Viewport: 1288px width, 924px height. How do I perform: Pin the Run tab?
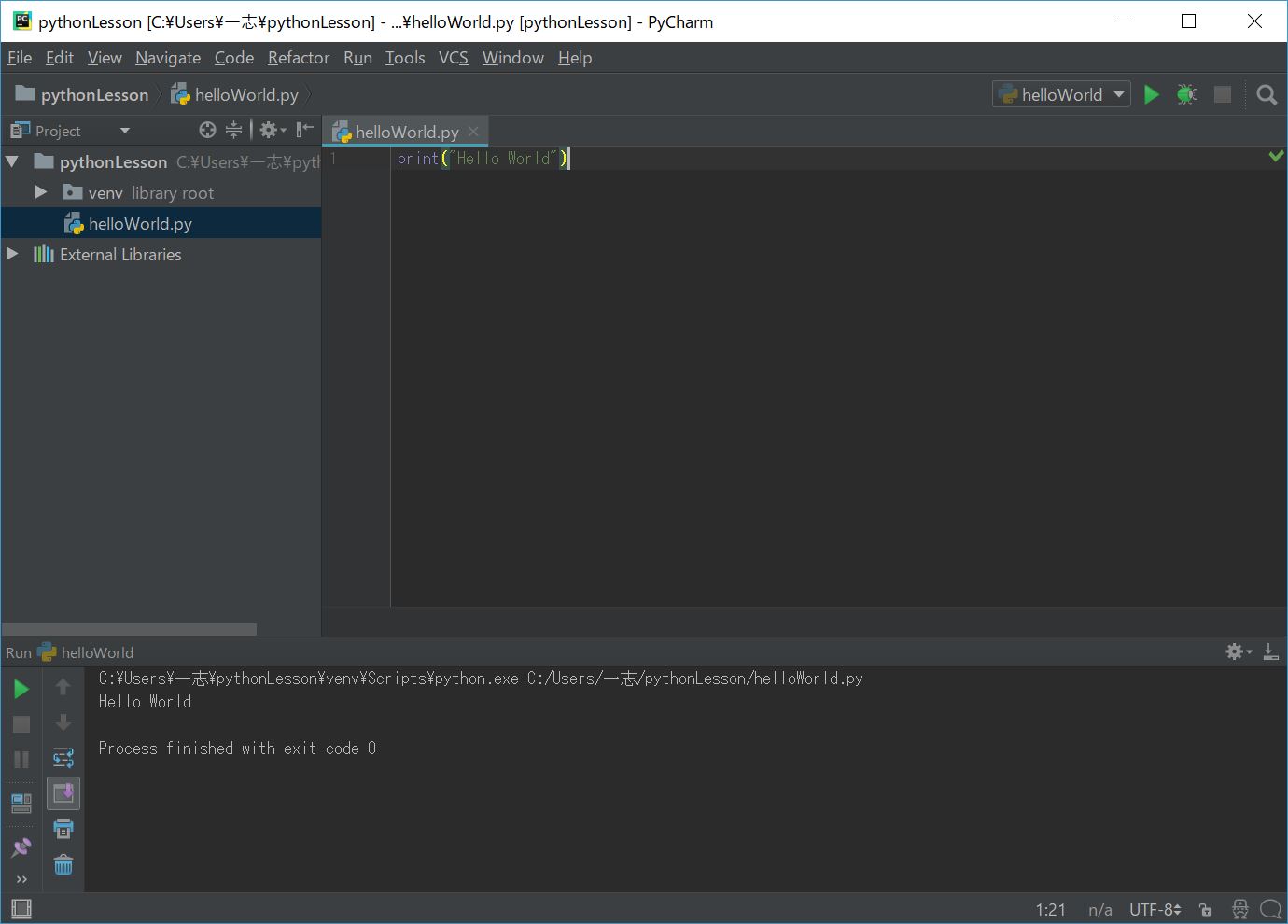(21, 847)
